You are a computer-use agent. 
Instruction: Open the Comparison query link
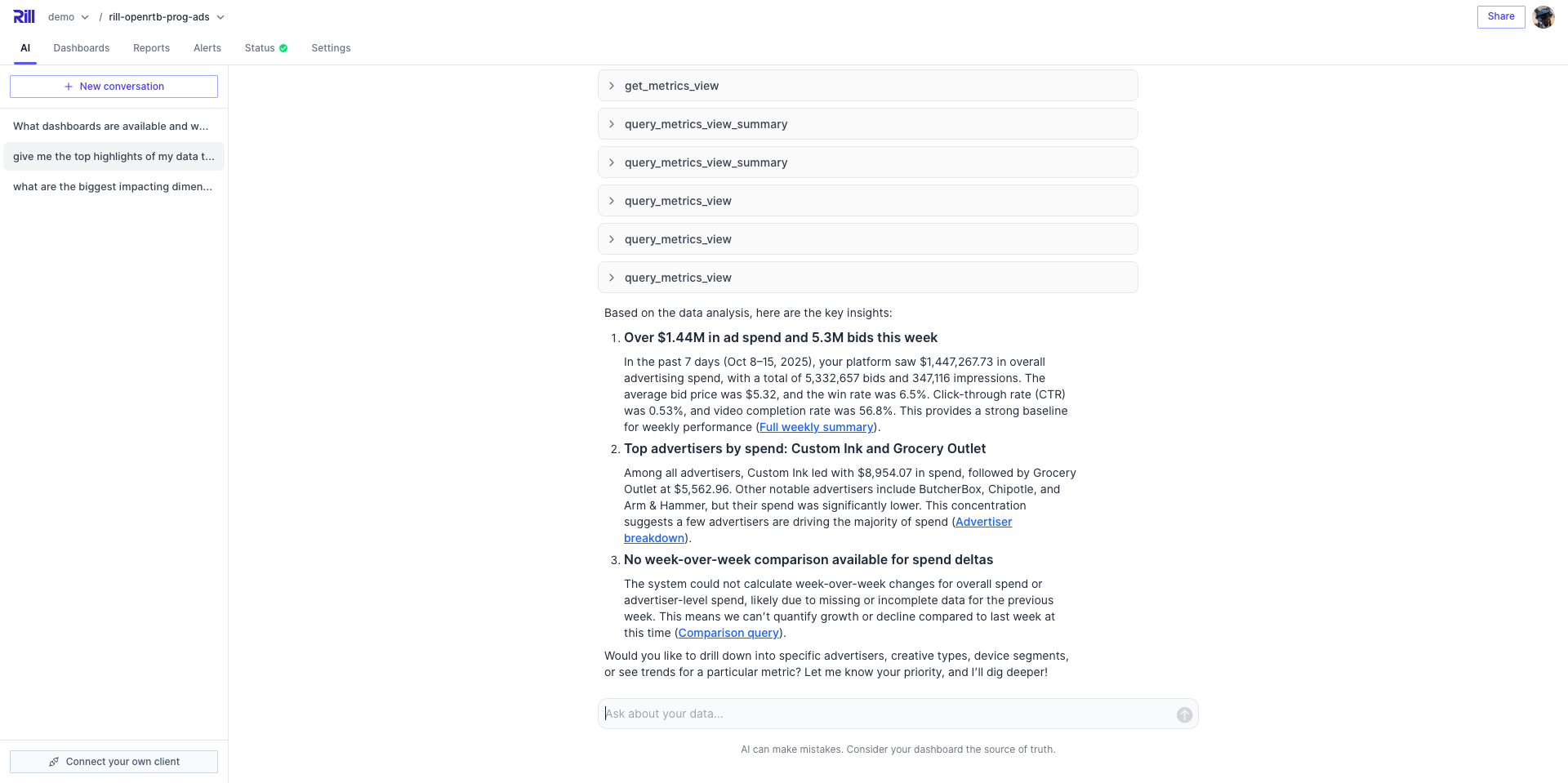click(728, 633)
